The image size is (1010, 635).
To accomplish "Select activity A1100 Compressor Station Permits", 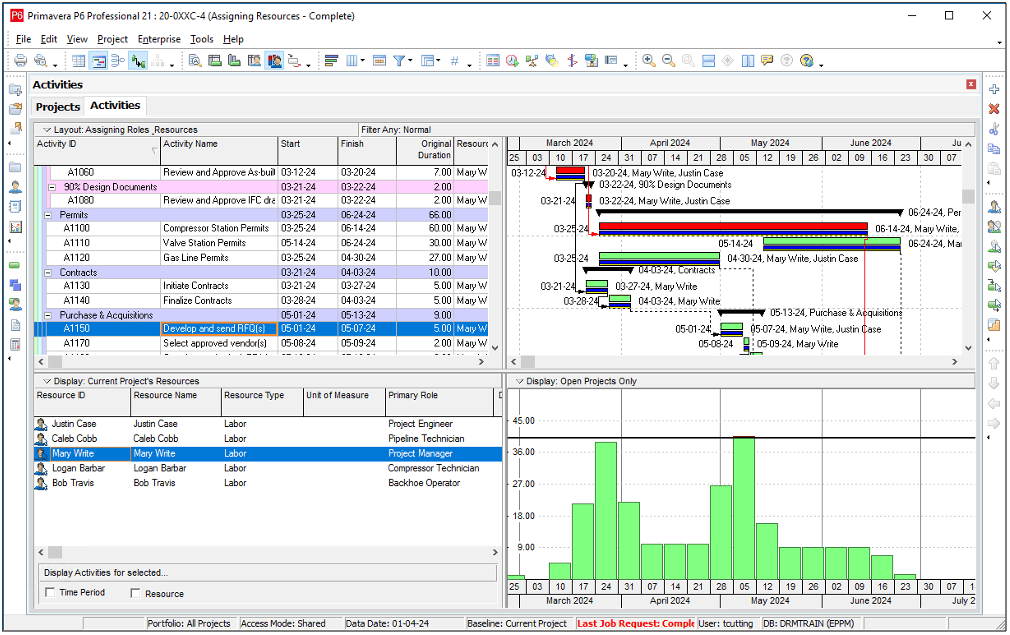I will (261, 228).
